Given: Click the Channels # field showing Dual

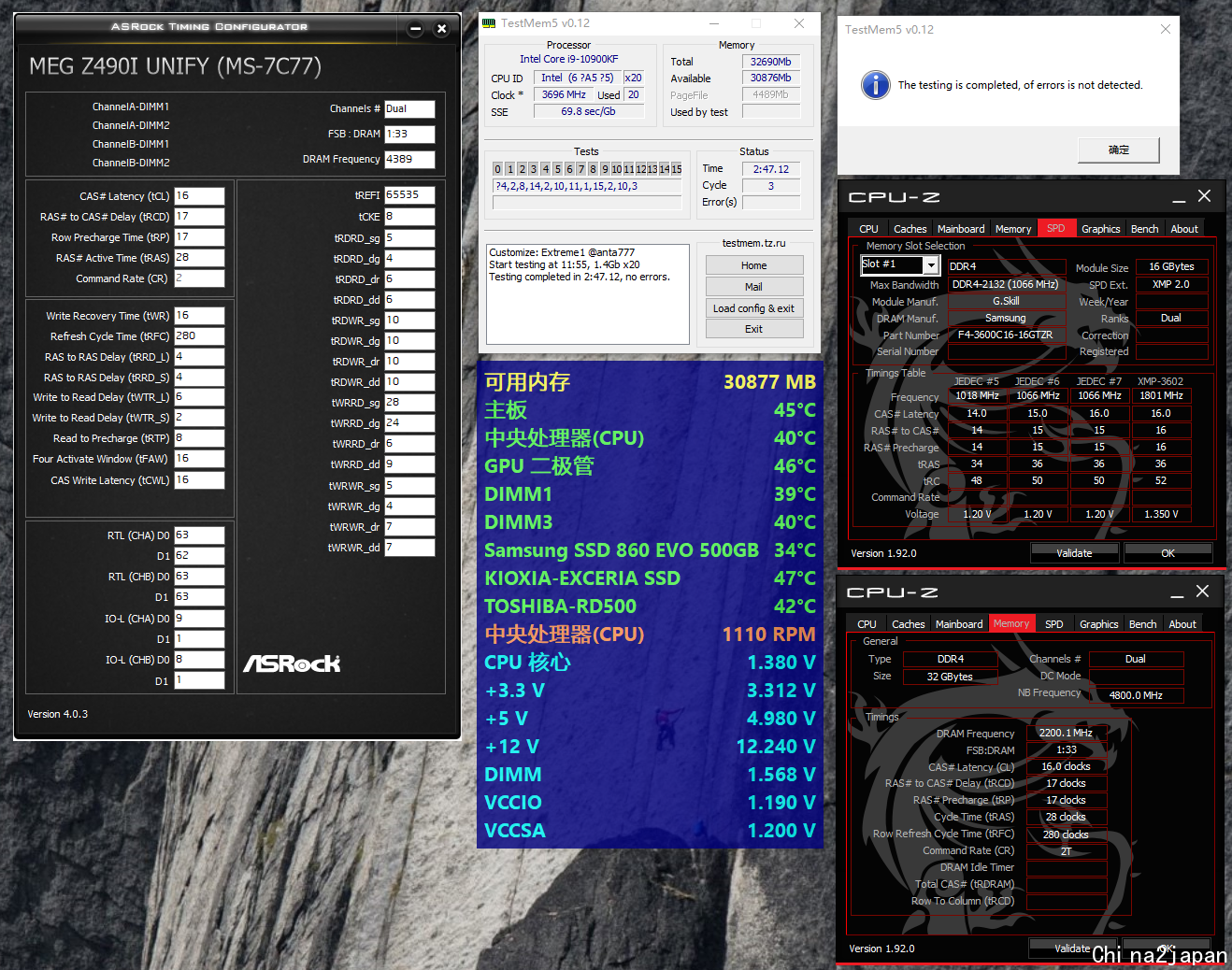Looking at the screenshot, I should pyautogui.click(x=409, y=108).
